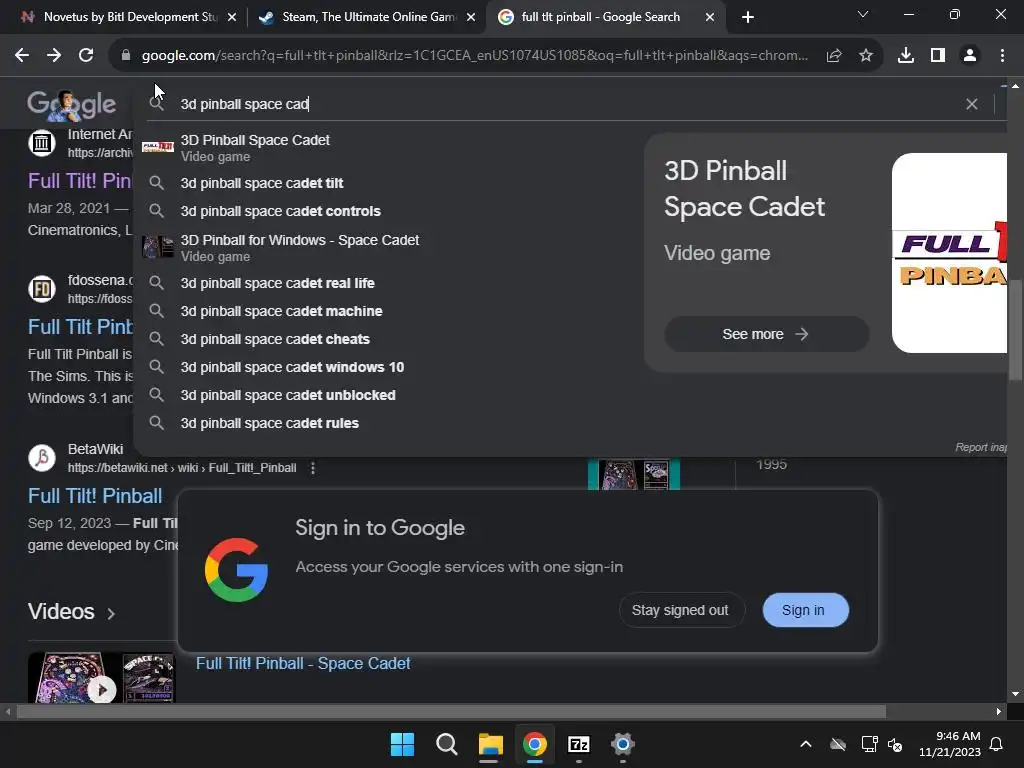1024x768 pixels.
Task: Click the vertical page scrollbar thumb
Action: click(x=1015, y=330)
